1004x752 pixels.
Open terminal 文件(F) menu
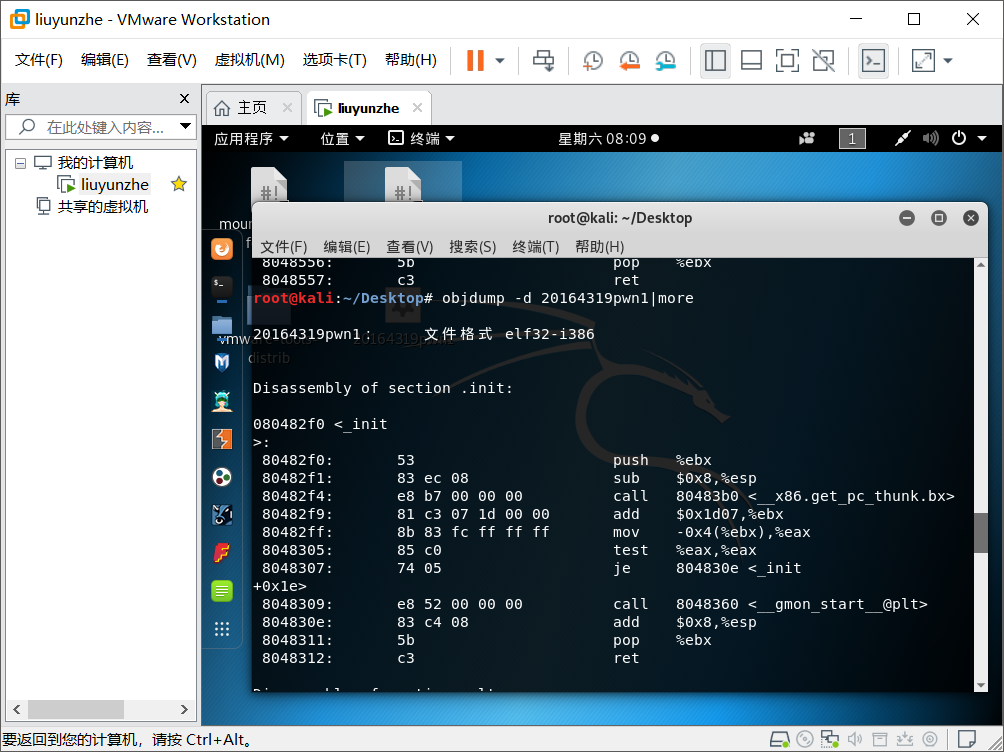[x=284, y=247]
